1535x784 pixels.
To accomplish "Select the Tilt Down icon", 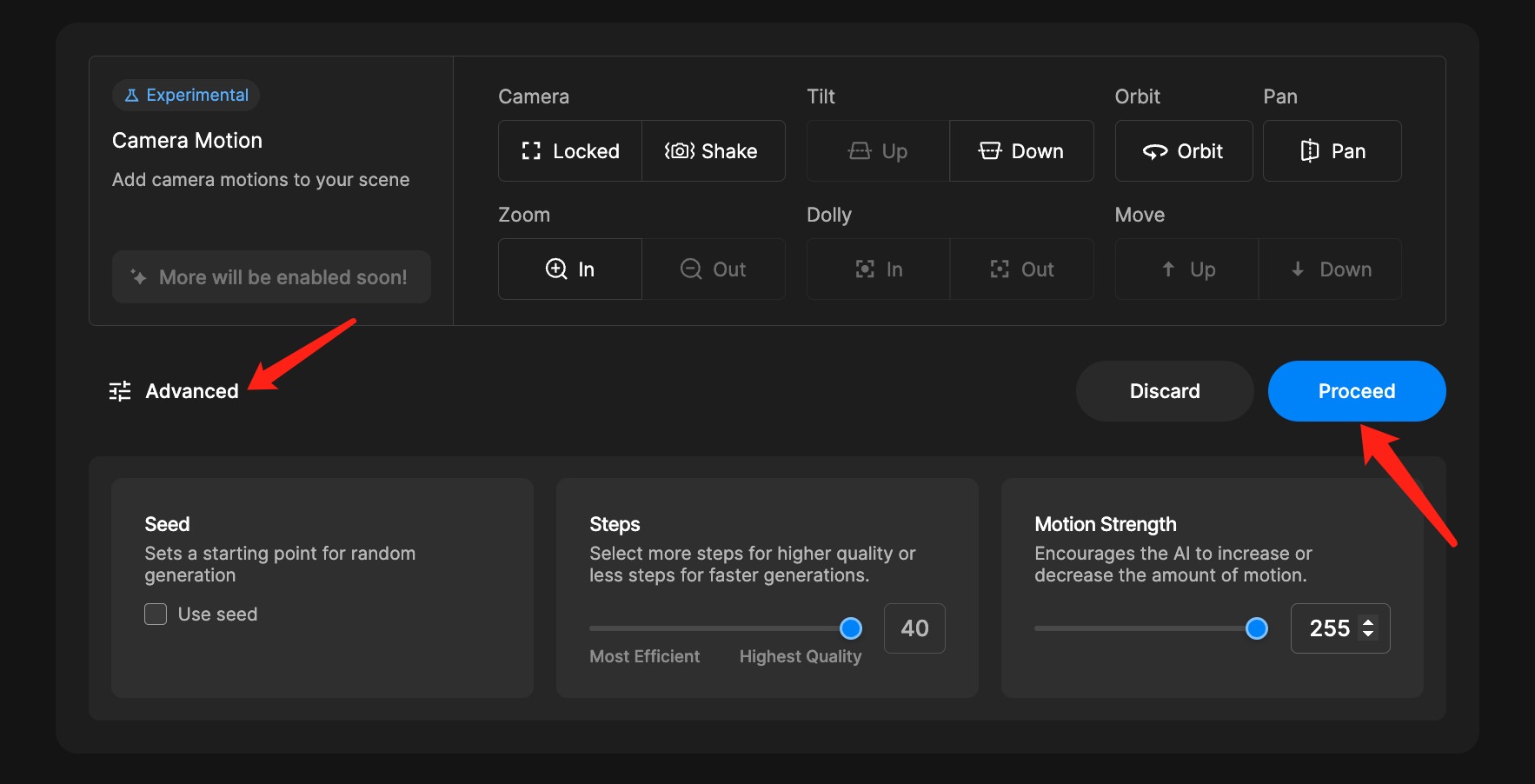I will [990, 151].
